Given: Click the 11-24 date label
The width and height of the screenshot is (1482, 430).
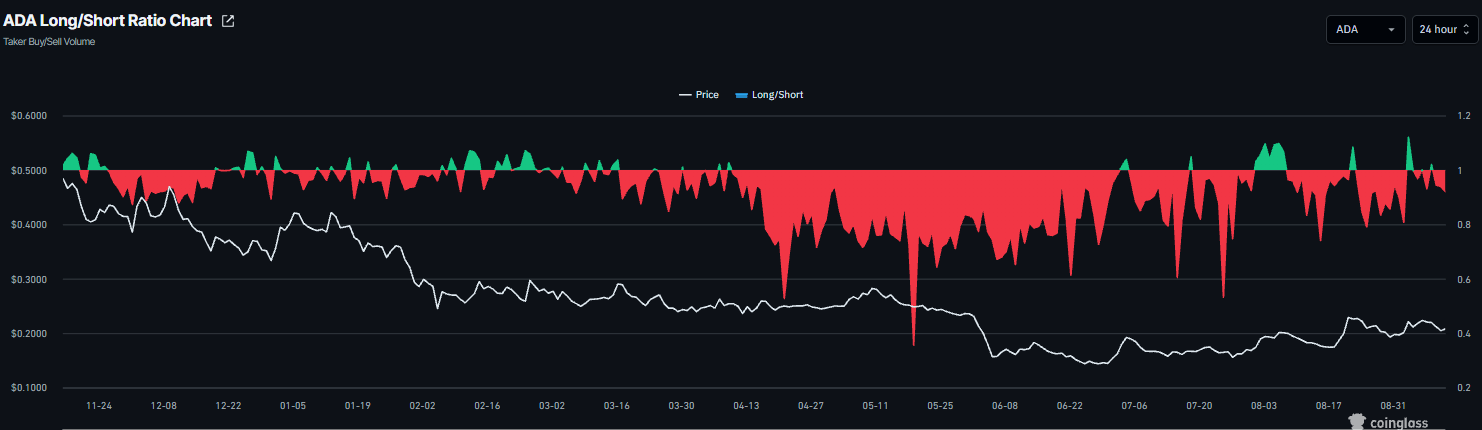Looking at the screenshot, I should pos(99,407).
